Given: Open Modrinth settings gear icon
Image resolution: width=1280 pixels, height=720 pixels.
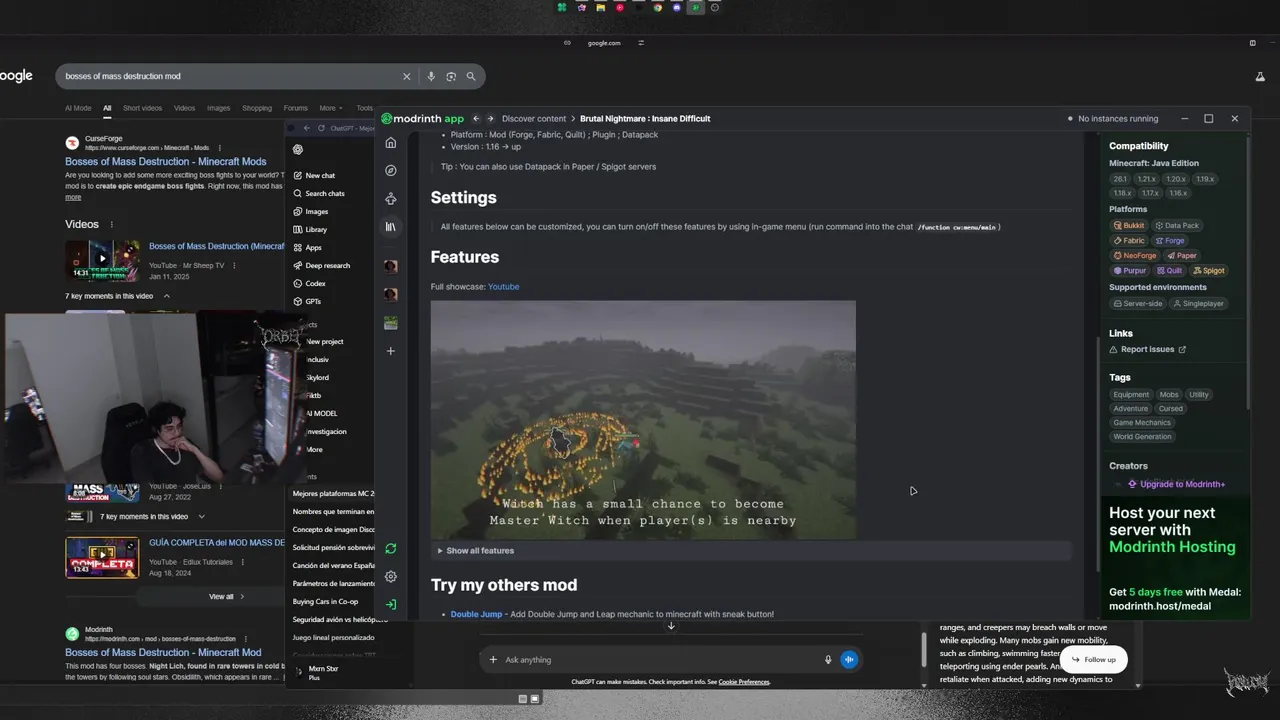Looking at the screenshot, I should point(391,577).
